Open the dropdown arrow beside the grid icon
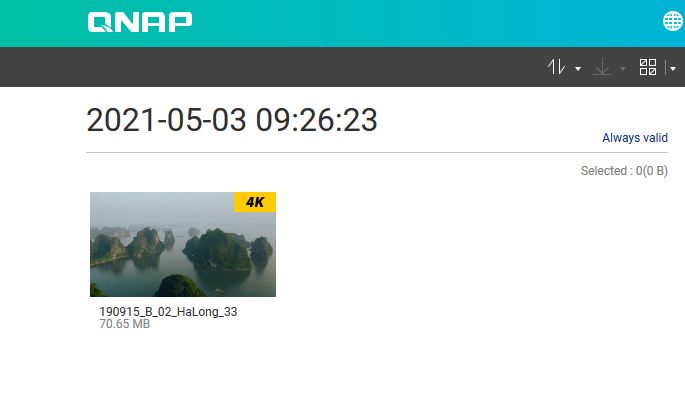Viewport: 685px width, 418px height. (673, 69)
